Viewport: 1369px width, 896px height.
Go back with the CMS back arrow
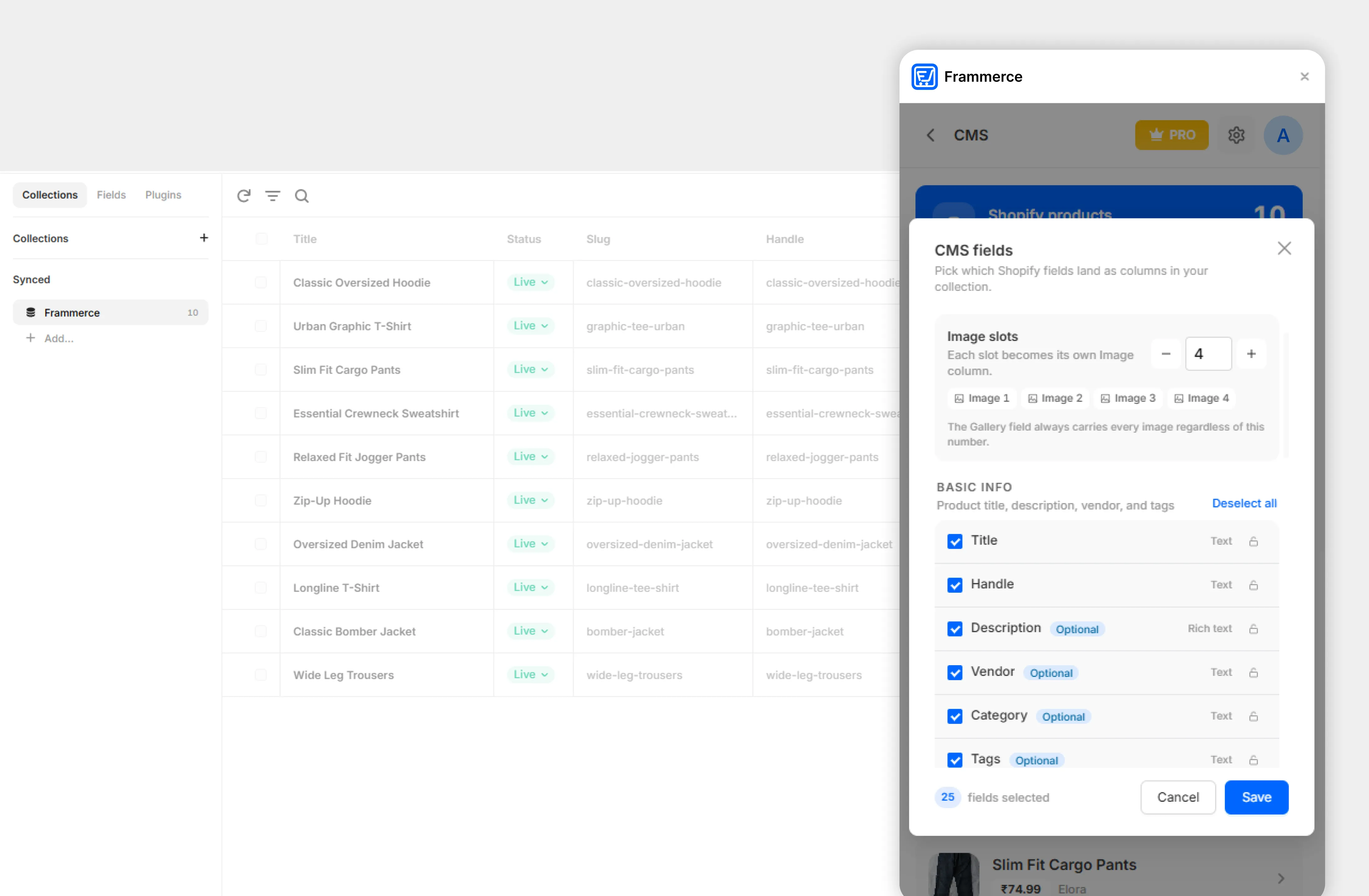tap(930, 135)
